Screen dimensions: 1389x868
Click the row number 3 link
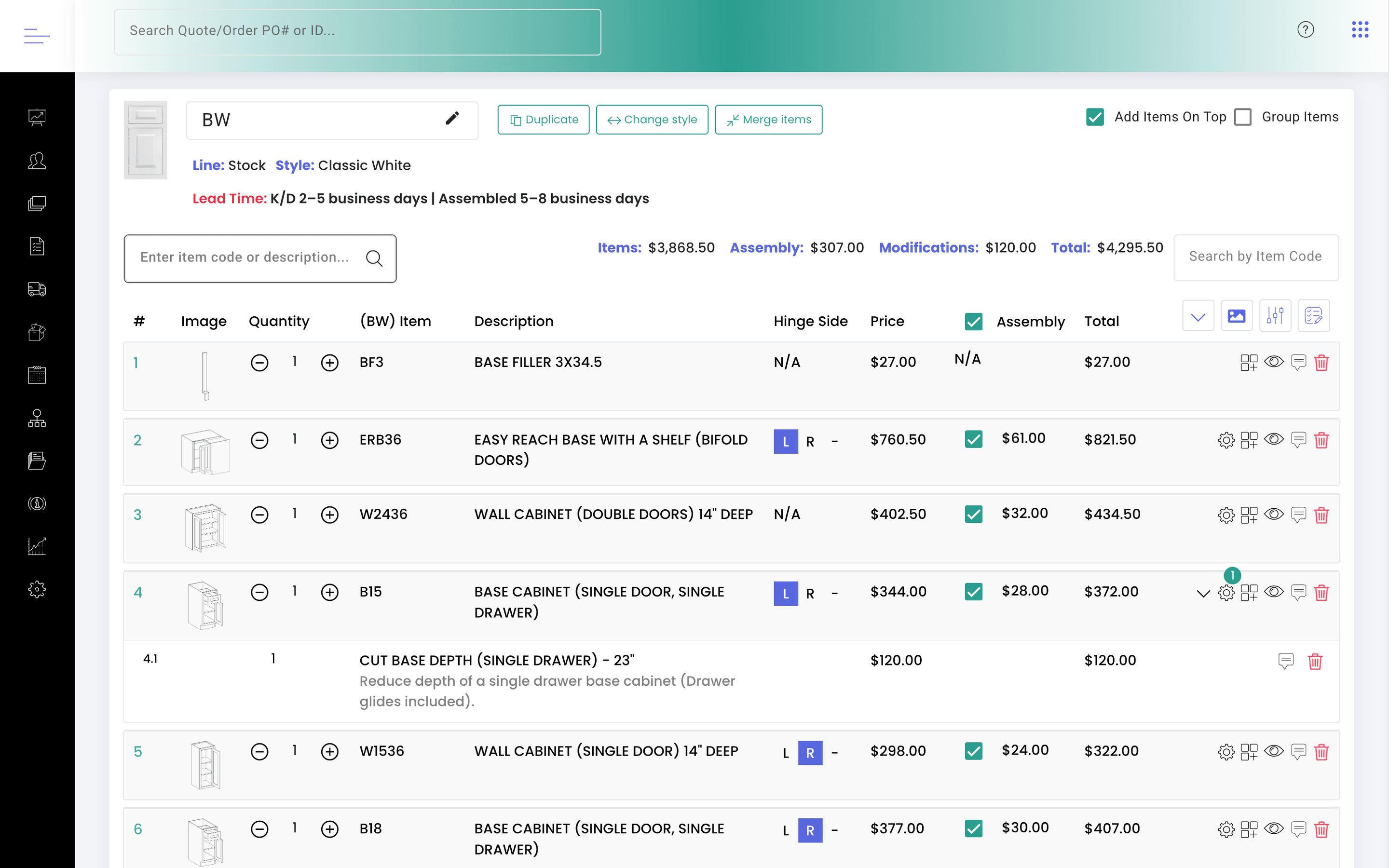137,515
